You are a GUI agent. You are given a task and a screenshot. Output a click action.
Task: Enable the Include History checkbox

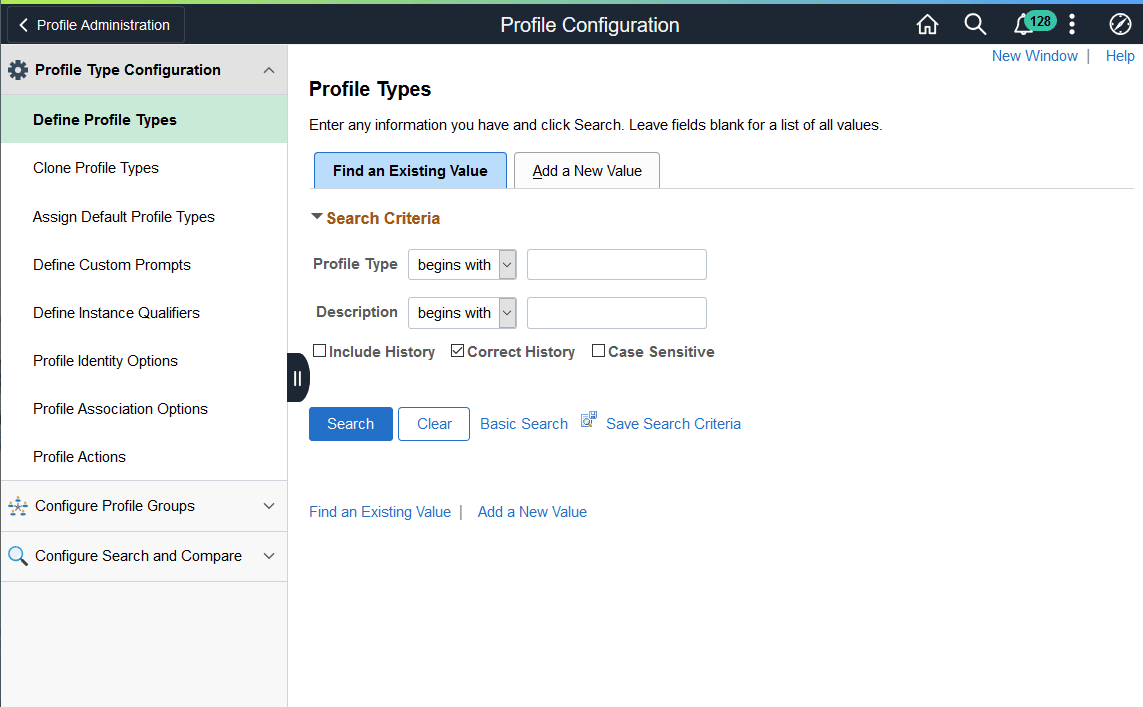319,351
